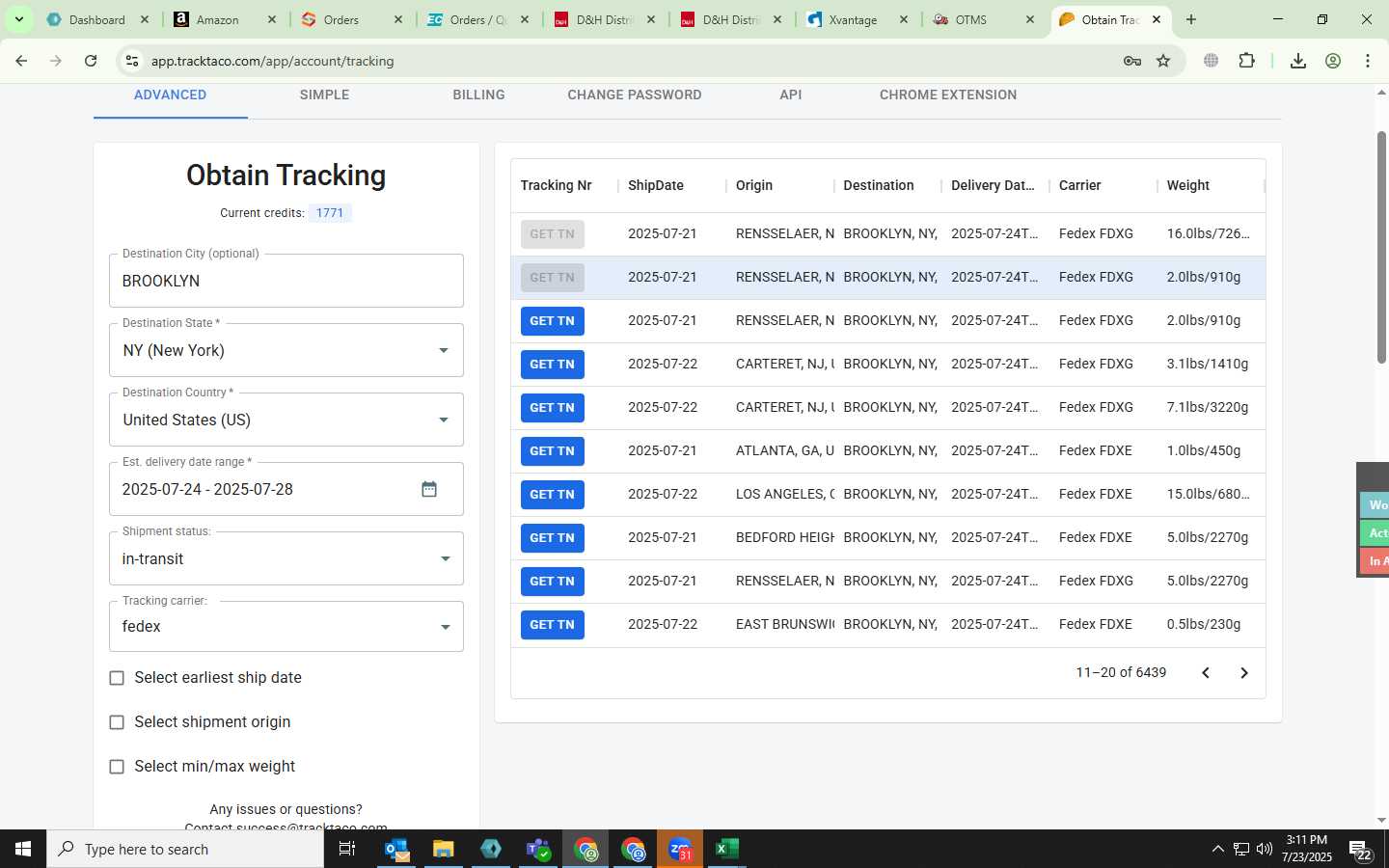Viewport: 1389px width, 868px height.
Task: Close the Obtain Tracking browser tab
Action: tap(1157, 19)
